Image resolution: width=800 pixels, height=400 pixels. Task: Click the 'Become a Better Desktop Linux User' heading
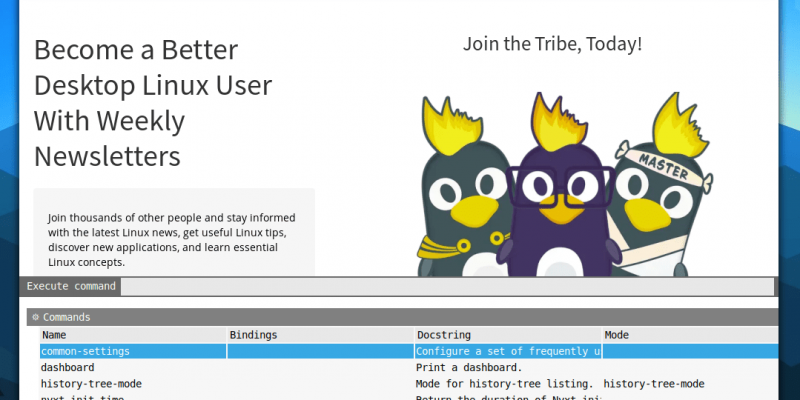pos(153,103)
